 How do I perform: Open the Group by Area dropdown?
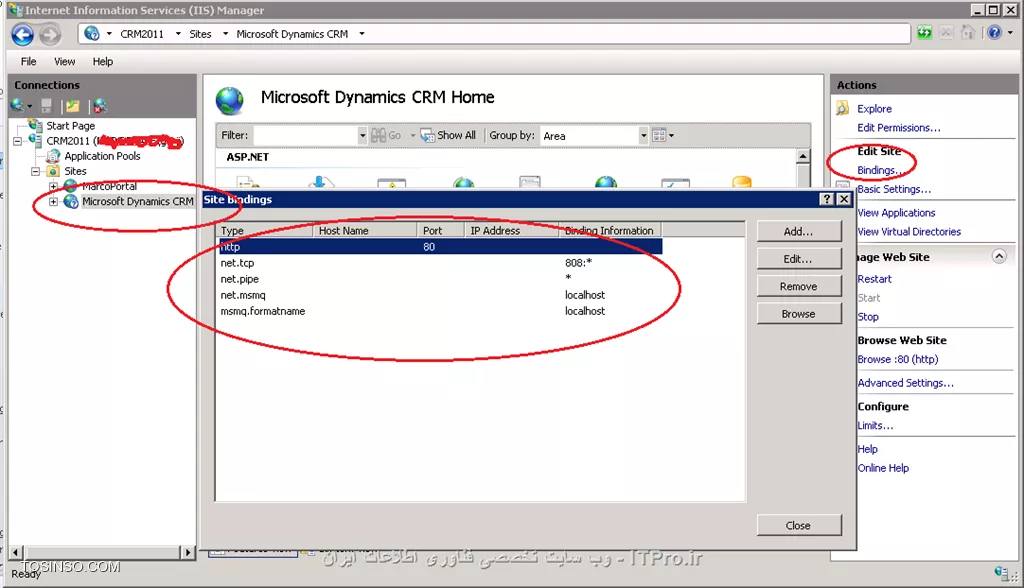click(643, 135)
